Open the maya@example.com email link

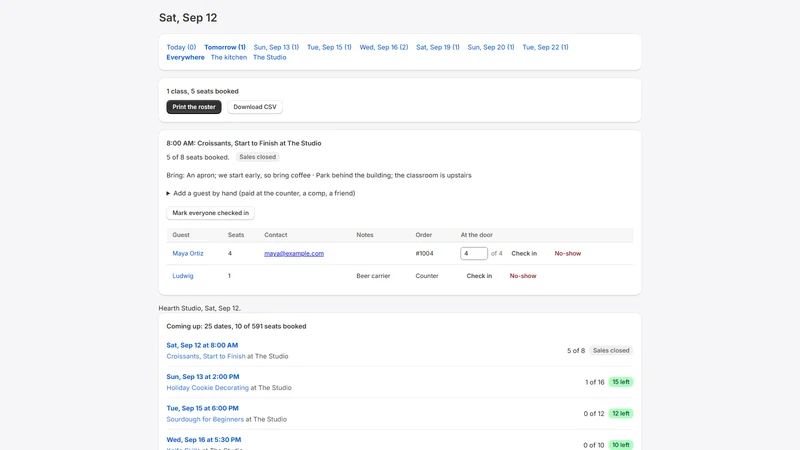[x=294, y=253]
